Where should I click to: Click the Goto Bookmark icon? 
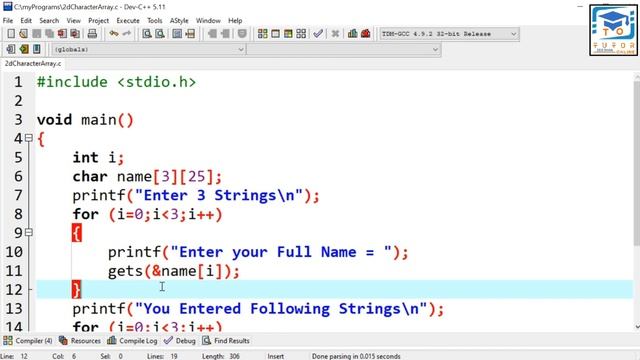[x=37, y=49]
